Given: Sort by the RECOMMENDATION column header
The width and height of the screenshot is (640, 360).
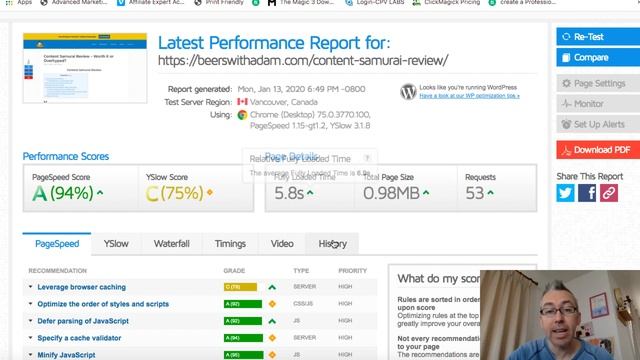Looking at the screenshot, I should [x=58, y=271].
